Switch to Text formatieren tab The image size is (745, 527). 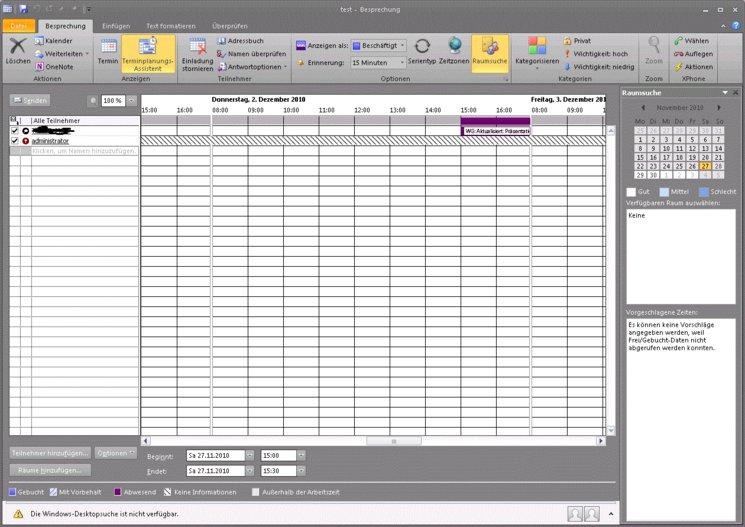tap(171, 26)
